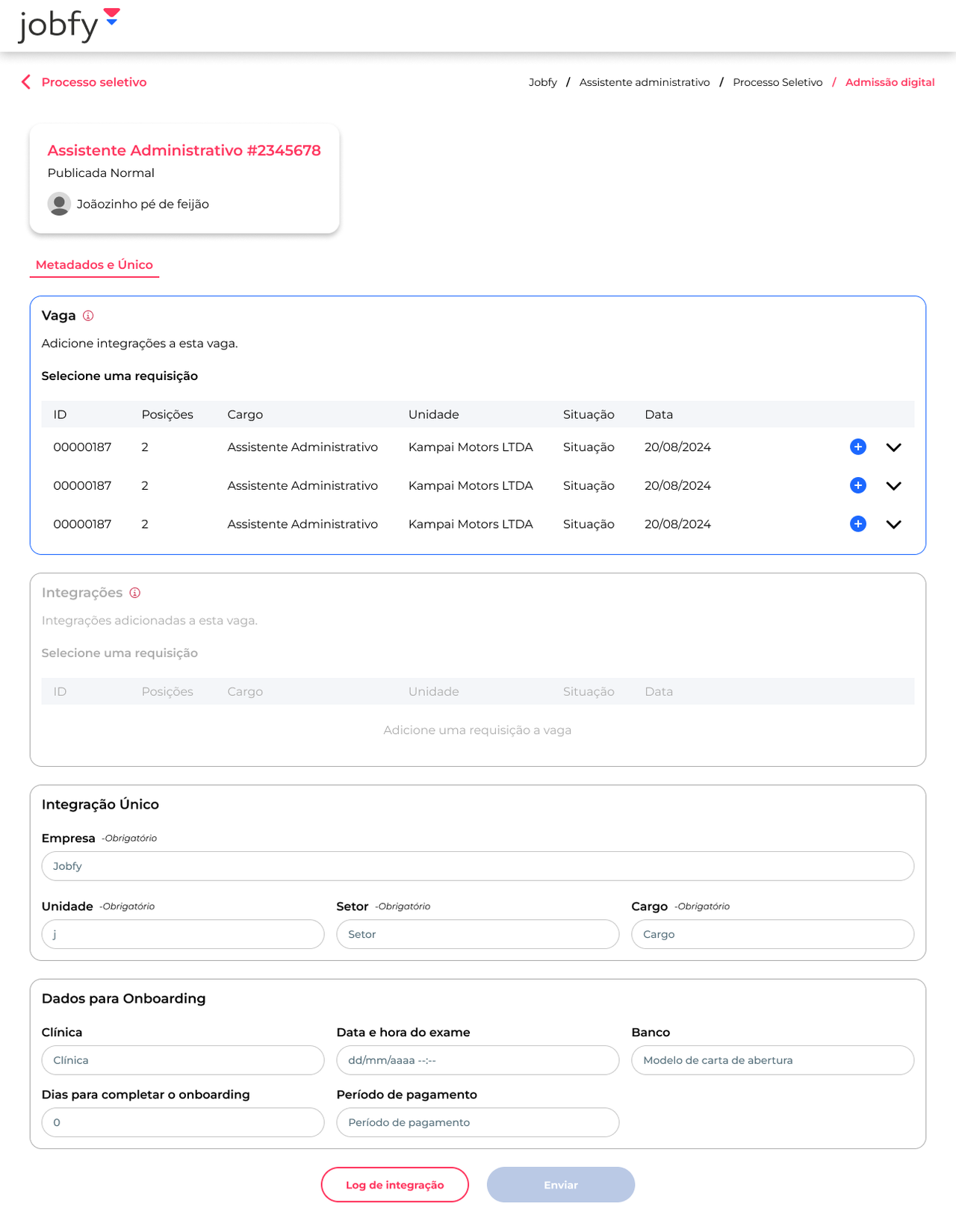The image size is (956, 1232).
Task: Click the info icon next to Integrações
Action: click(x=135, y=593)
